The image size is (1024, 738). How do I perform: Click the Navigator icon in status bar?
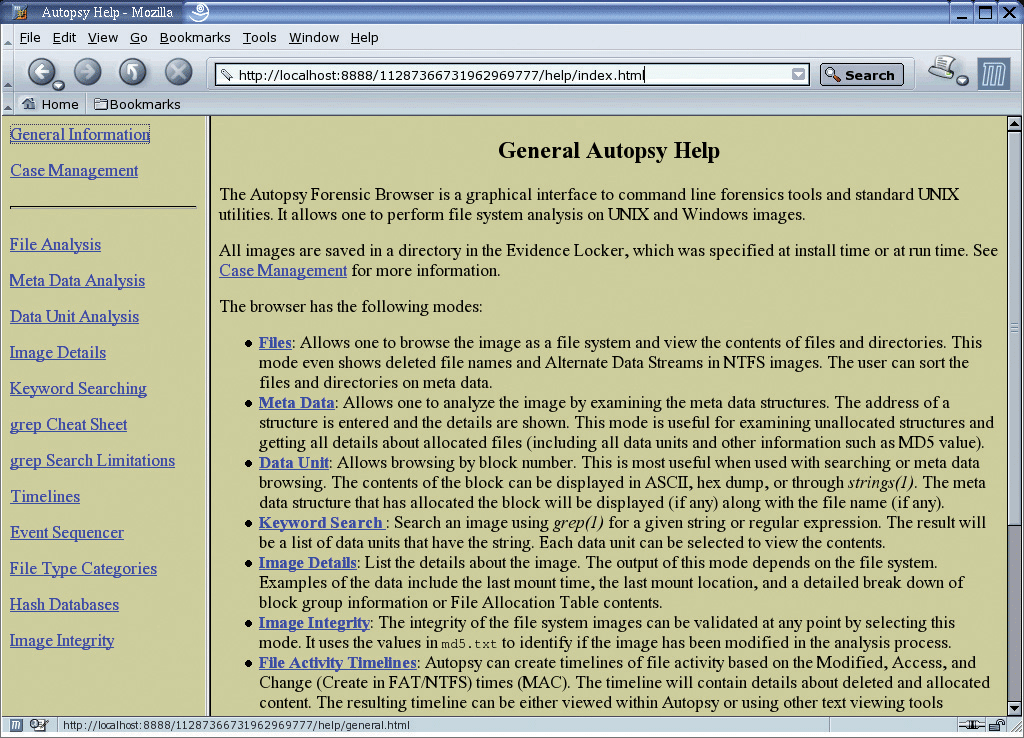(x=16, y=725)
